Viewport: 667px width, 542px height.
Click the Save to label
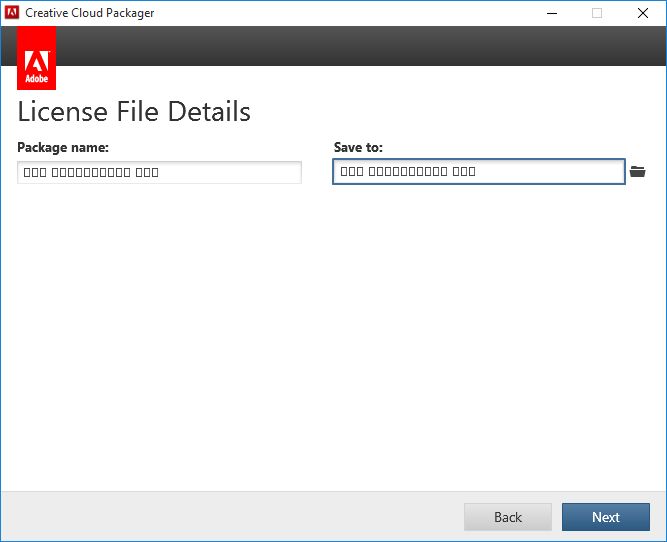pos(358,147)
